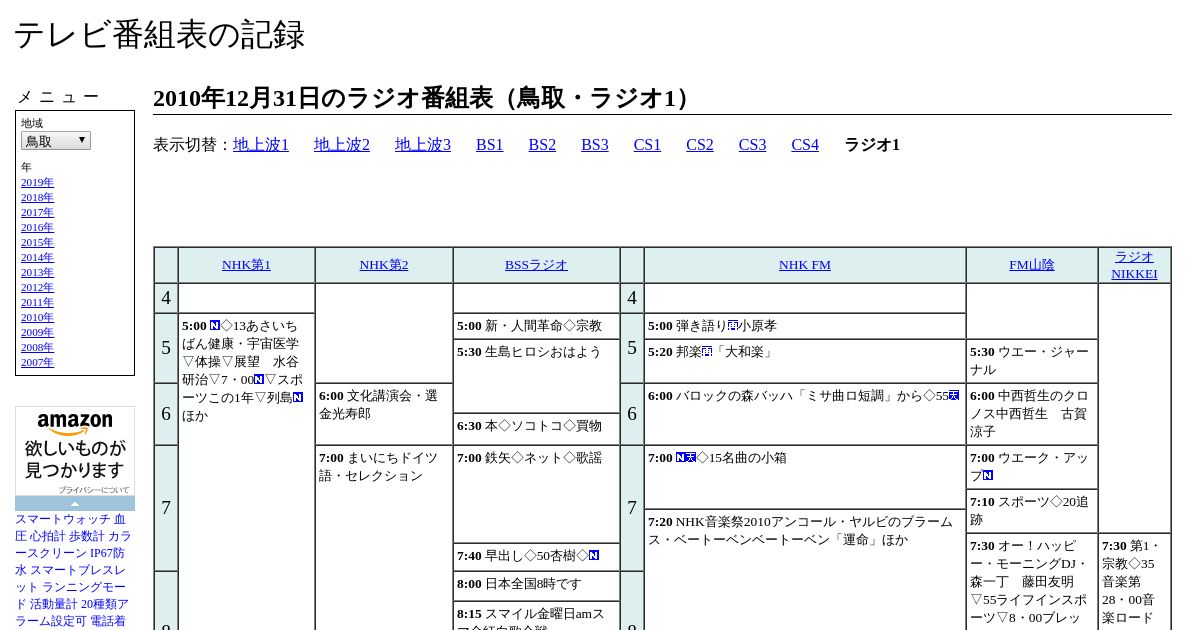
Task: Select 2013年 in year list
Action: tap(37, 272)
